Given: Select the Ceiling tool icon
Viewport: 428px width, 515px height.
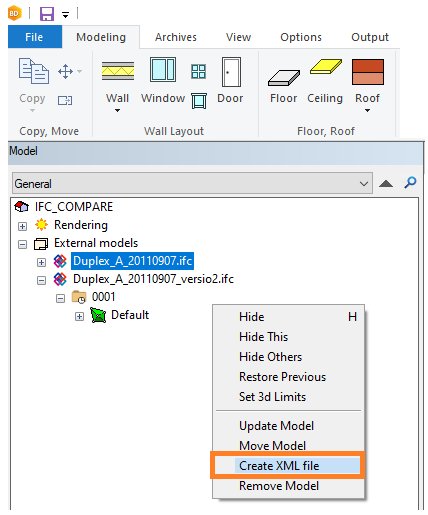Looking at the screenshot, I should (x=325, y=66).
